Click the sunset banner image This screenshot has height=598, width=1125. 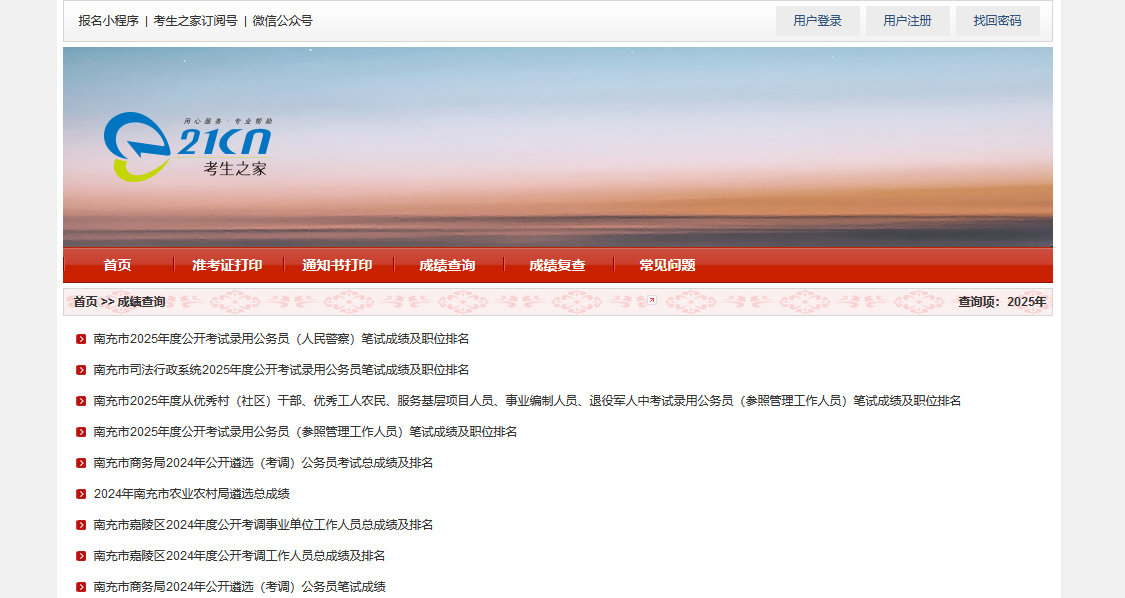557,147
